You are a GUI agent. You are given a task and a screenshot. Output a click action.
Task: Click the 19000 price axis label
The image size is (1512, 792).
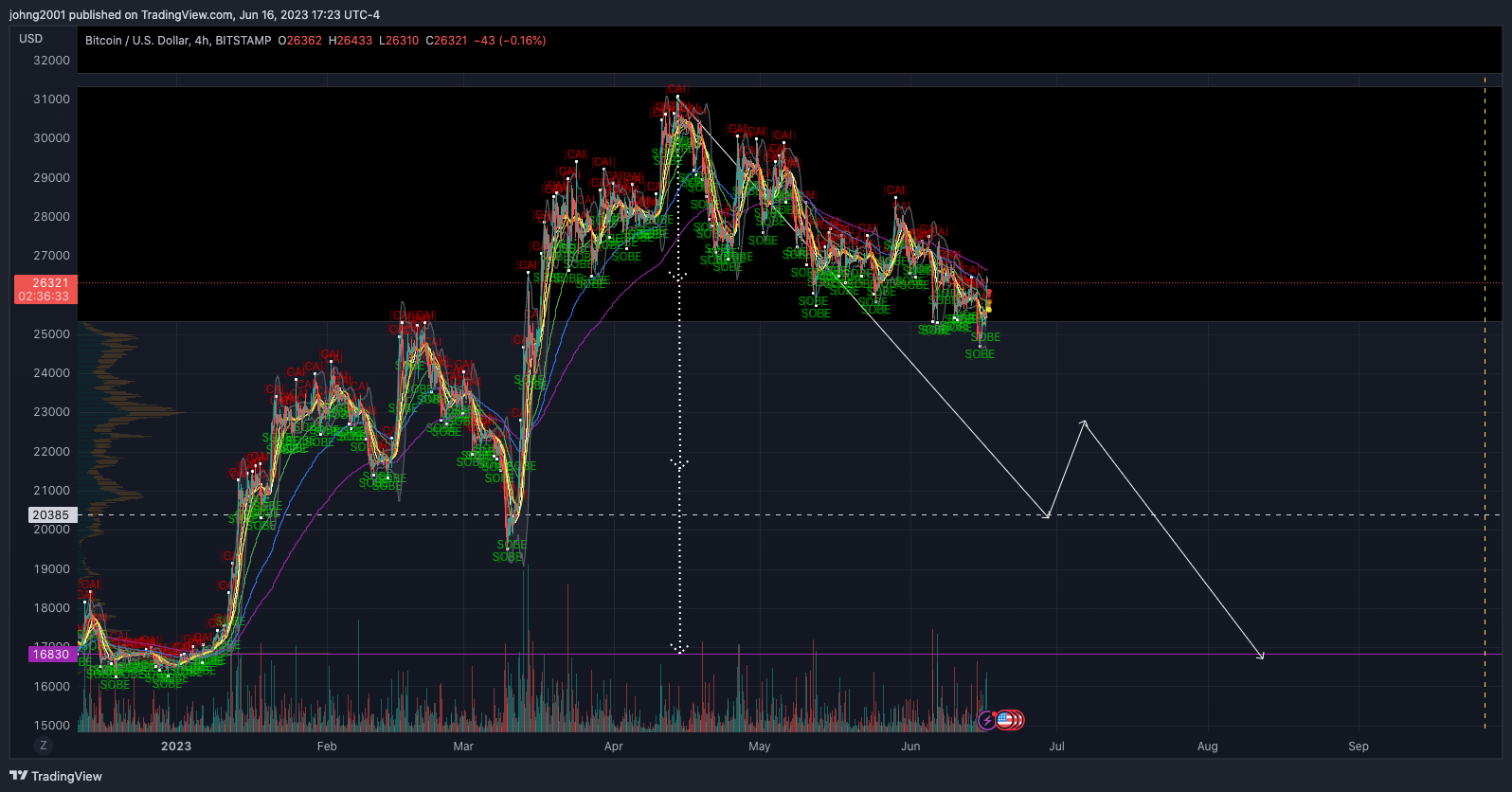[52, 569]
